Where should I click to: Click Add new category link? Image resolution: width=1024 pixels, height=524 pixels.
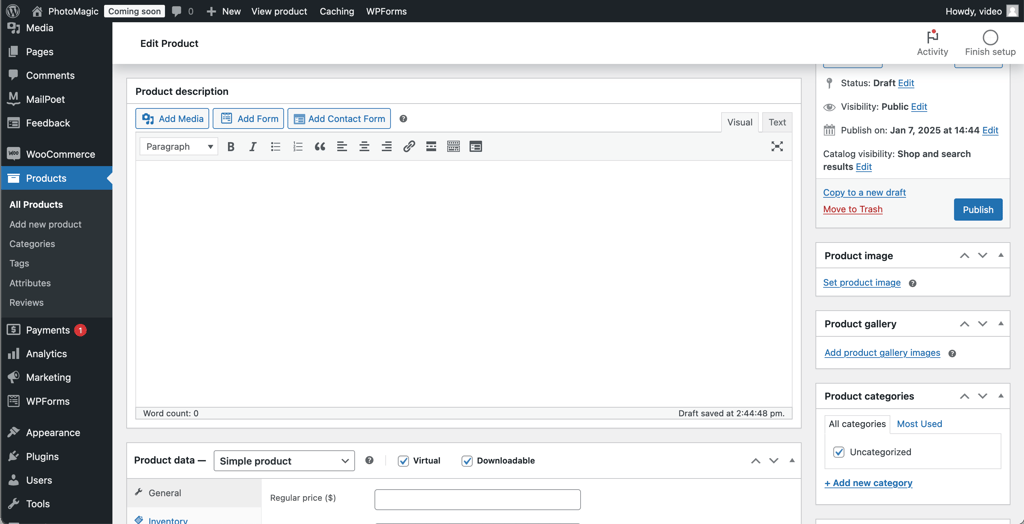(869, 483)
